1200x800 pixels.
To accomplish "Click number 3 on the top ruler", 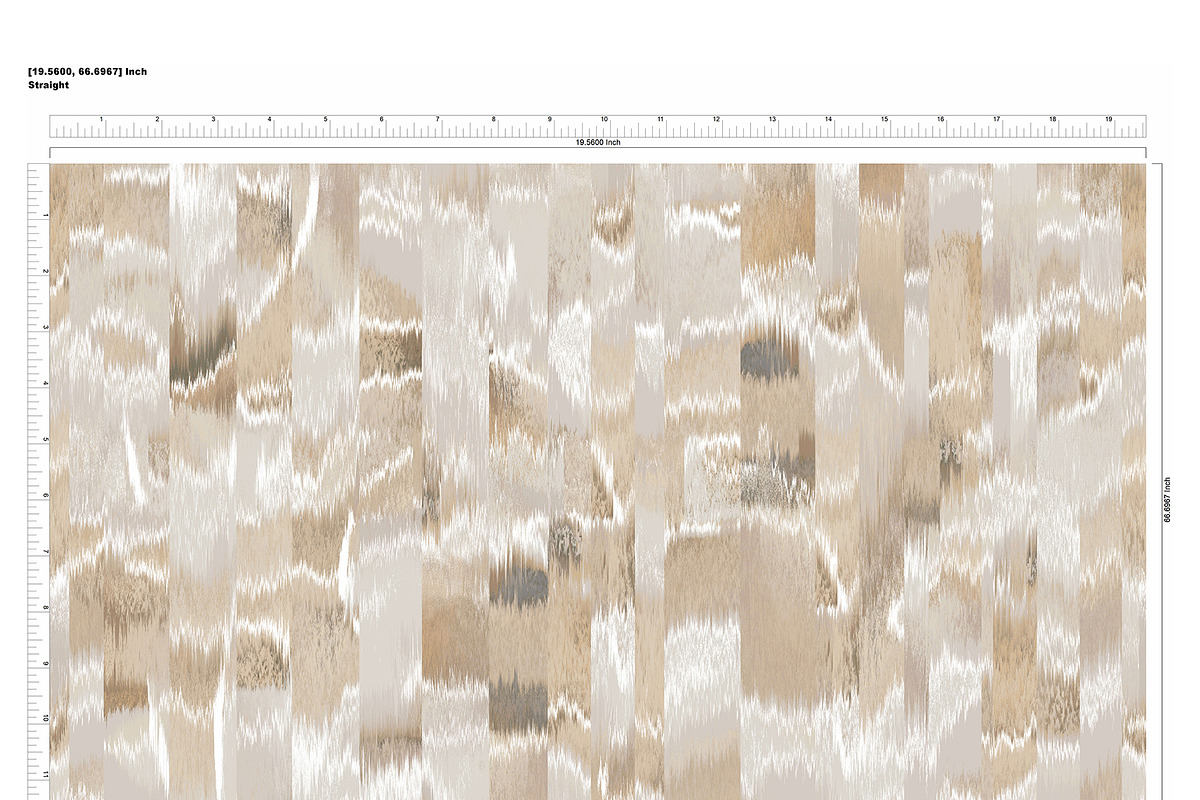I will click(x=213, y=120).
